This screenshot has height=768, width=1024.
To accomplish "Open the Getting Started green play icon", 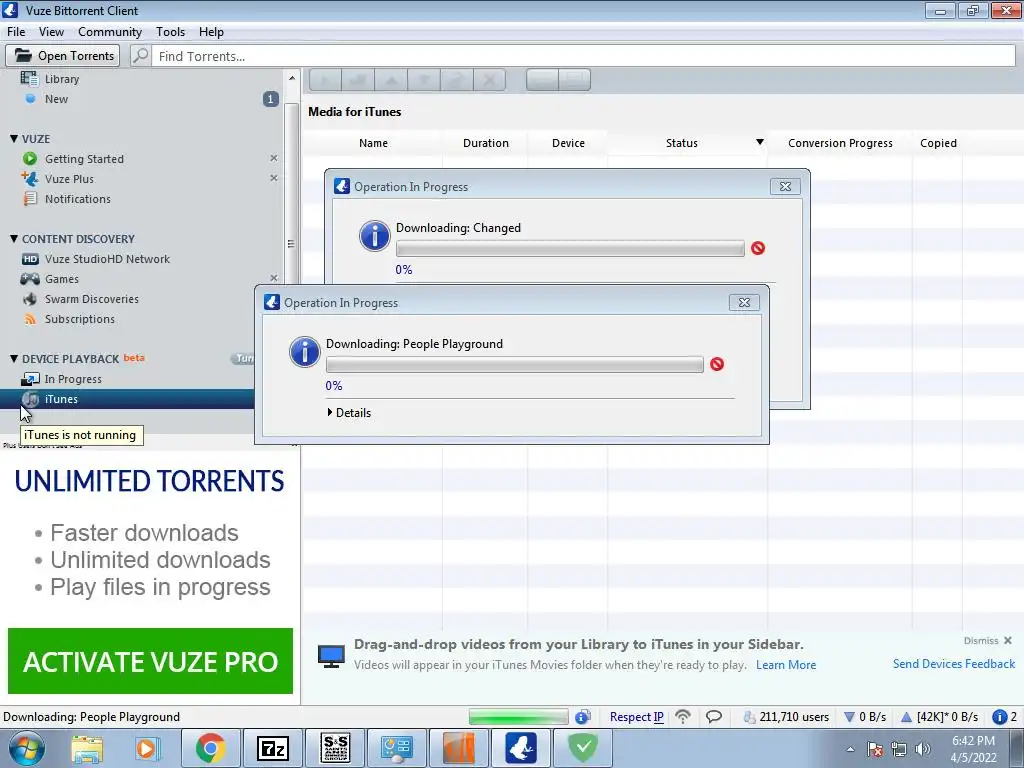I will click(x=30, y=159).
